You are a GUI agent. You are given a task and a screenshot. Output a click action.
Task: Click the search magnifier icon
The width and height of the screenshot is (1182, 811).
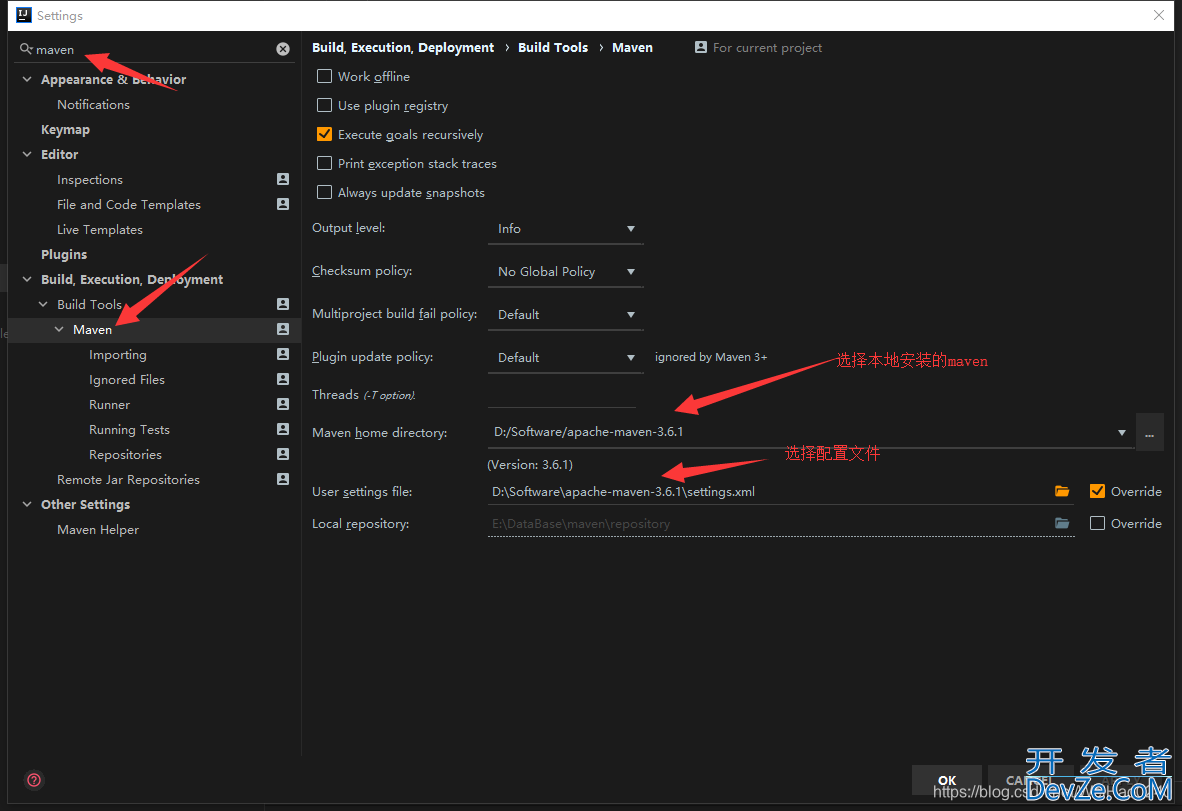(26, 49)
